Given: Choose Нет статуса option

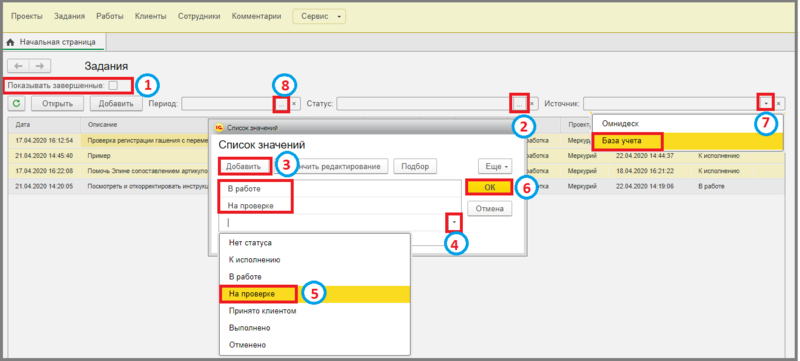Looking at the screenshot, I should click(x=315, y=243).
